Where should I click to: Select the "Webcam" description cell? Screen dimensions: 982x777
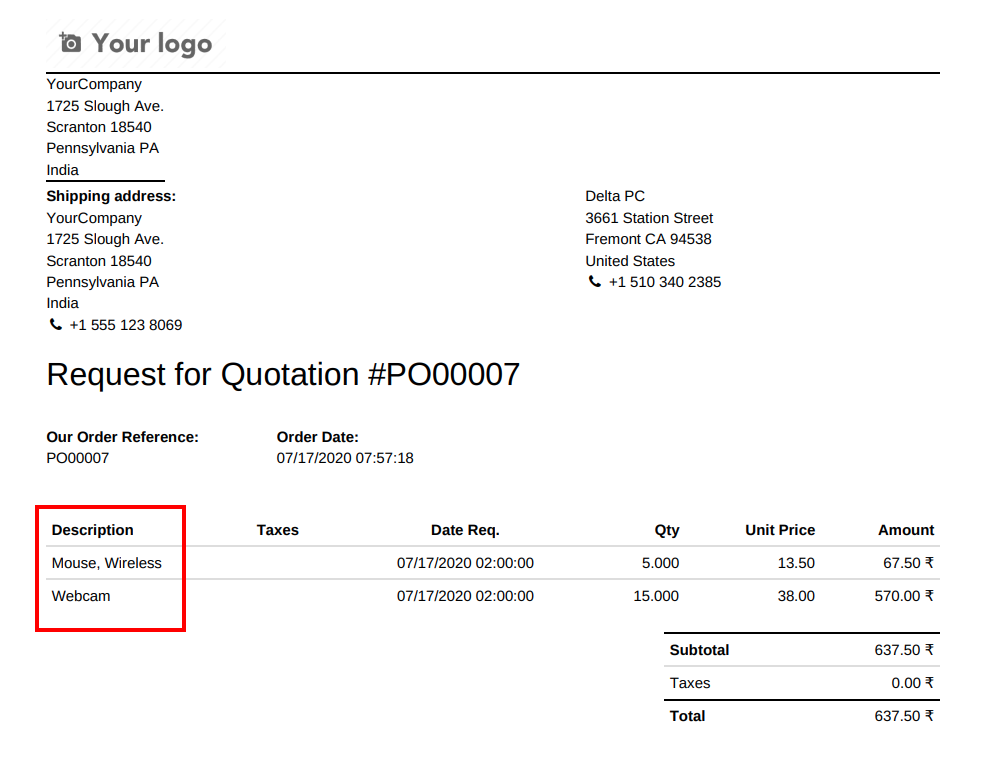click(81, 596)
